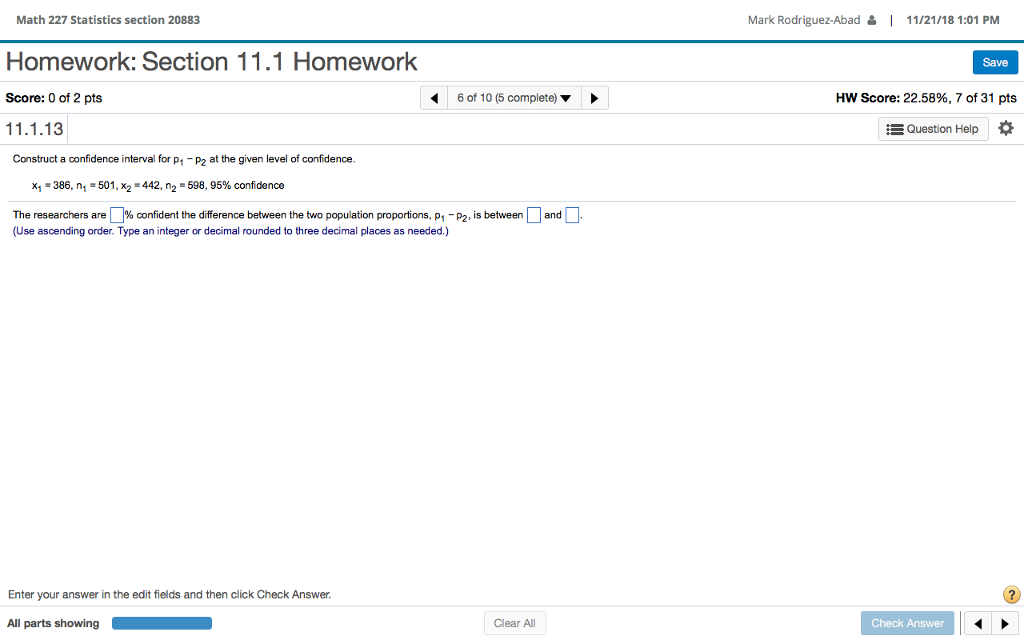Open the settings gear icon
This screenshot has height=640, width=1024.
click(x=1006, y=127)
